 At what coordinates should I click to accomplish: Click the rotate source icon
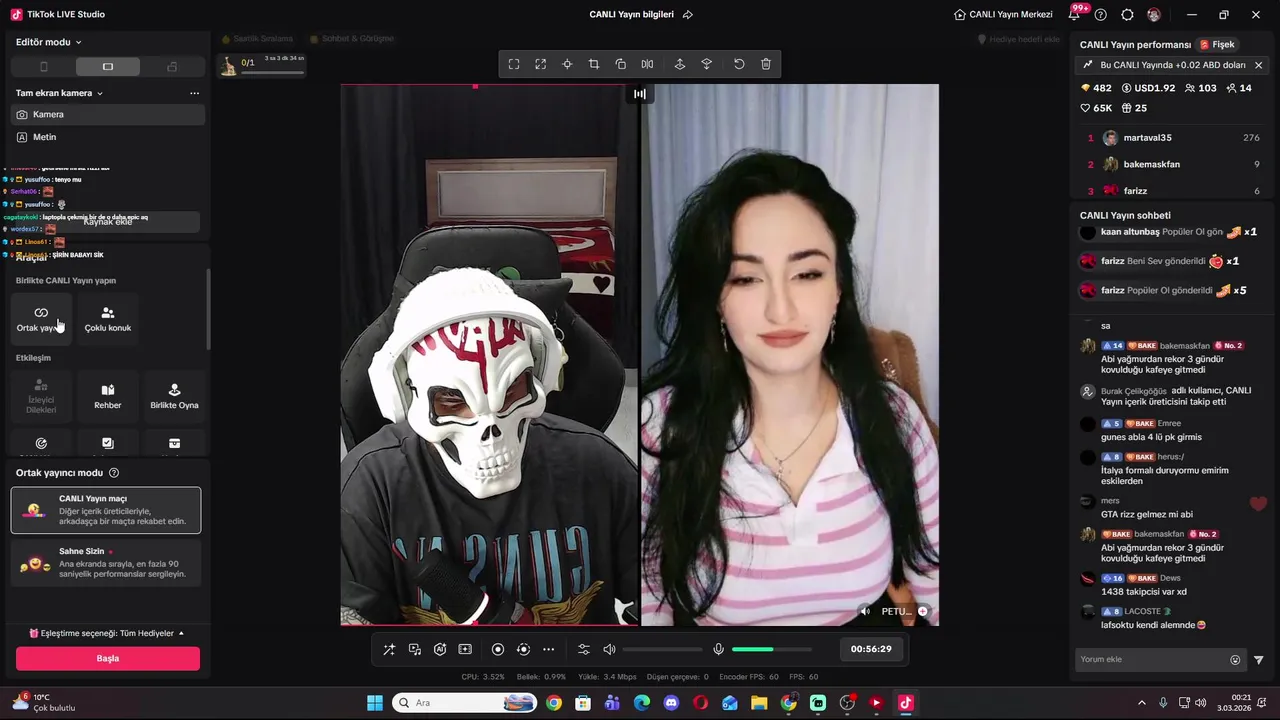[621, 64]
